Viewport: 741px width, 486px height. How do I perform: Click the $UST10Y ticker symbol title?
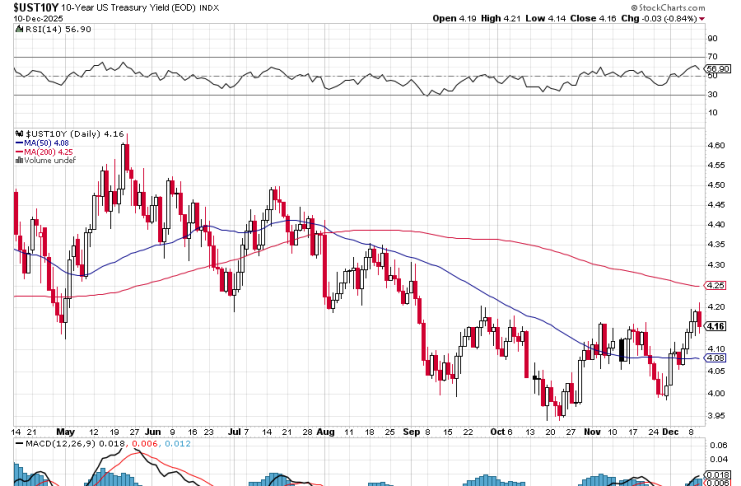point(31,7)
